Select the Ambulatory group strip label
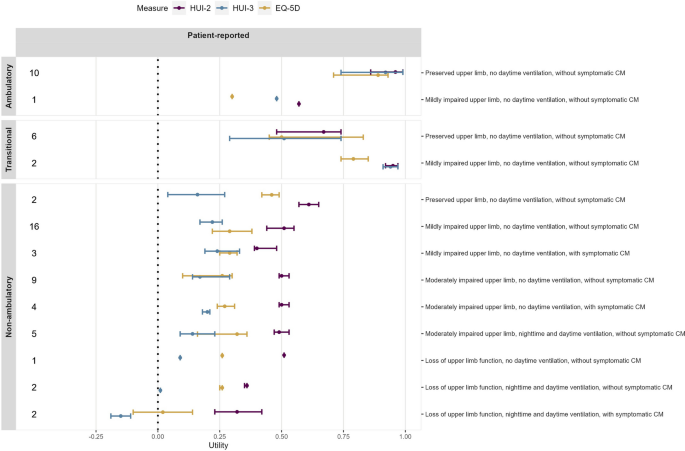685x451 pixels. click(x=7, y=86)
